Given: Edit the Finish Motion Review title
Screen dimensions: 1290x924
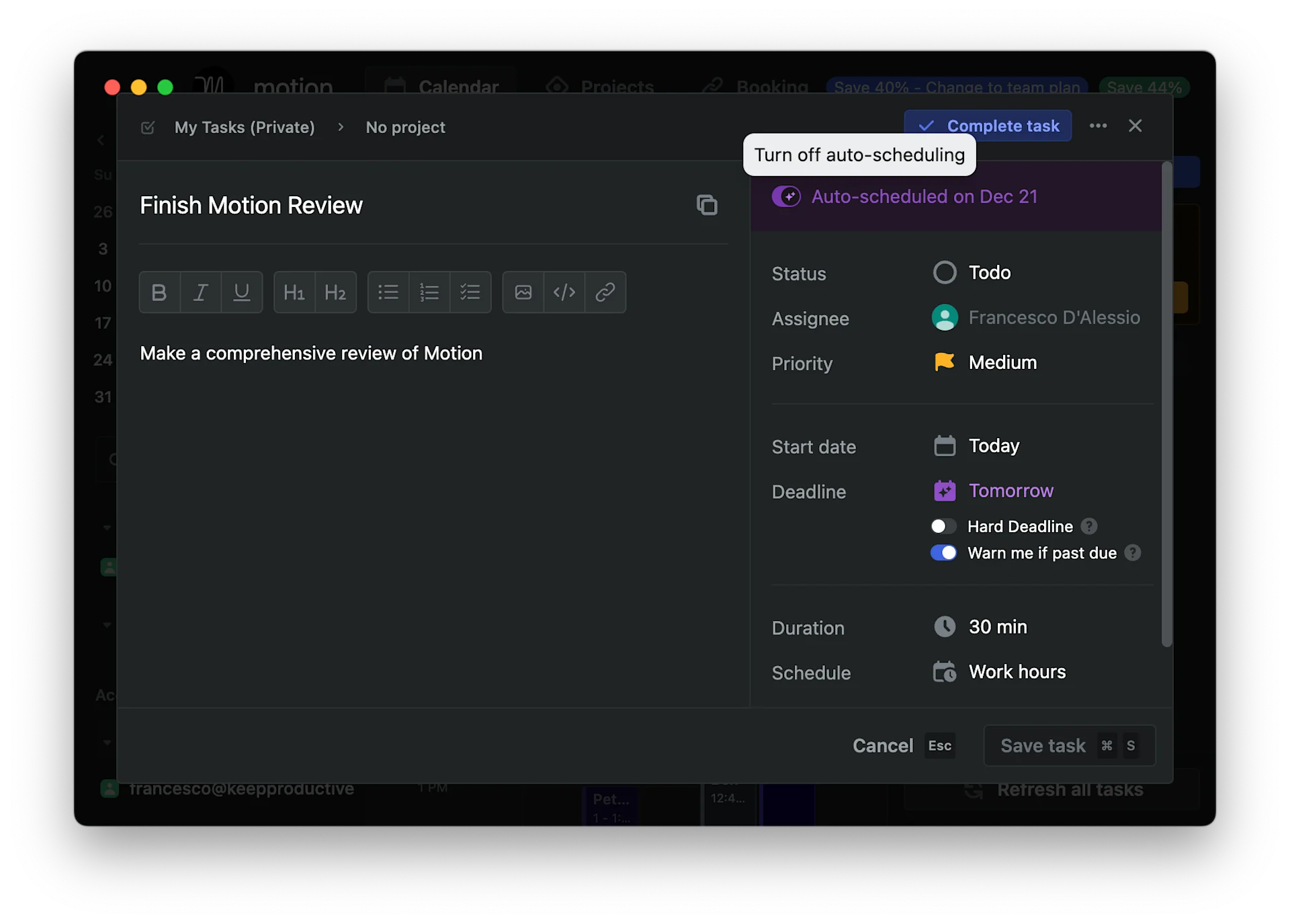Looking at the screenshot, I should pyautogui.click(x=251, y=205).
